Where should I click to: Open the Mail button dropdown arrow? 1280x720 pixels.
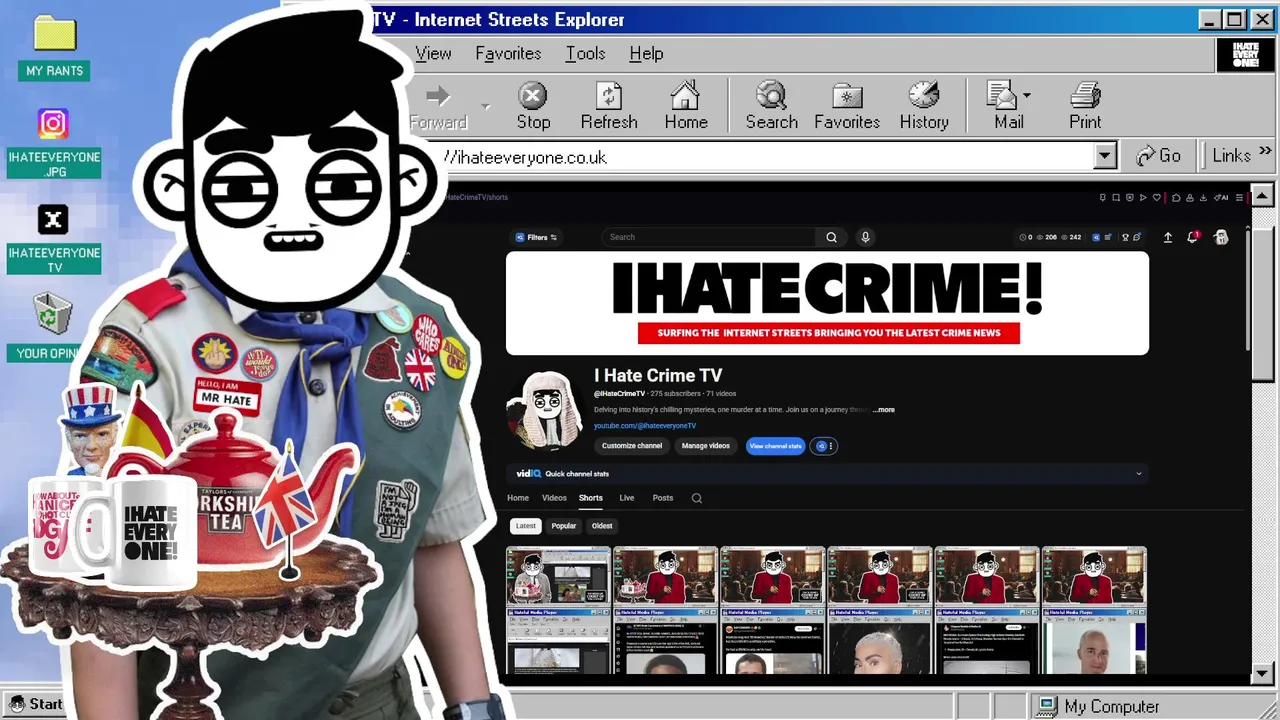pos(1027,97)
